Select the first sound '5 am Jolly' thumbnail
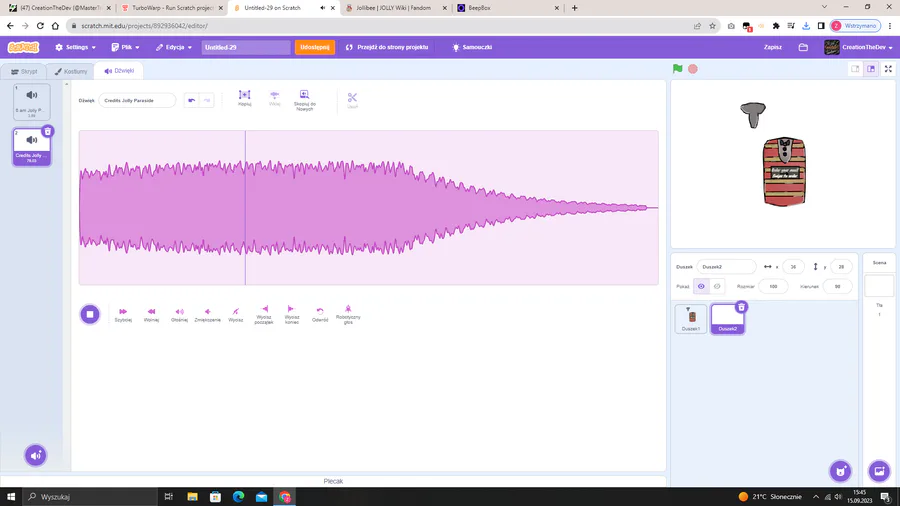 coord(32,102)
